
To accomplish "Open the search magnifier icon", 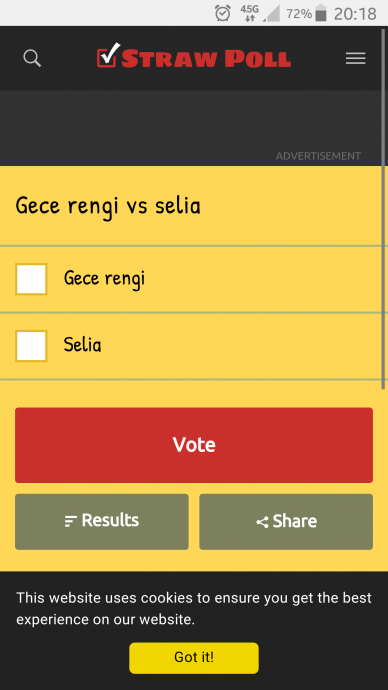I will coord(32,58).
